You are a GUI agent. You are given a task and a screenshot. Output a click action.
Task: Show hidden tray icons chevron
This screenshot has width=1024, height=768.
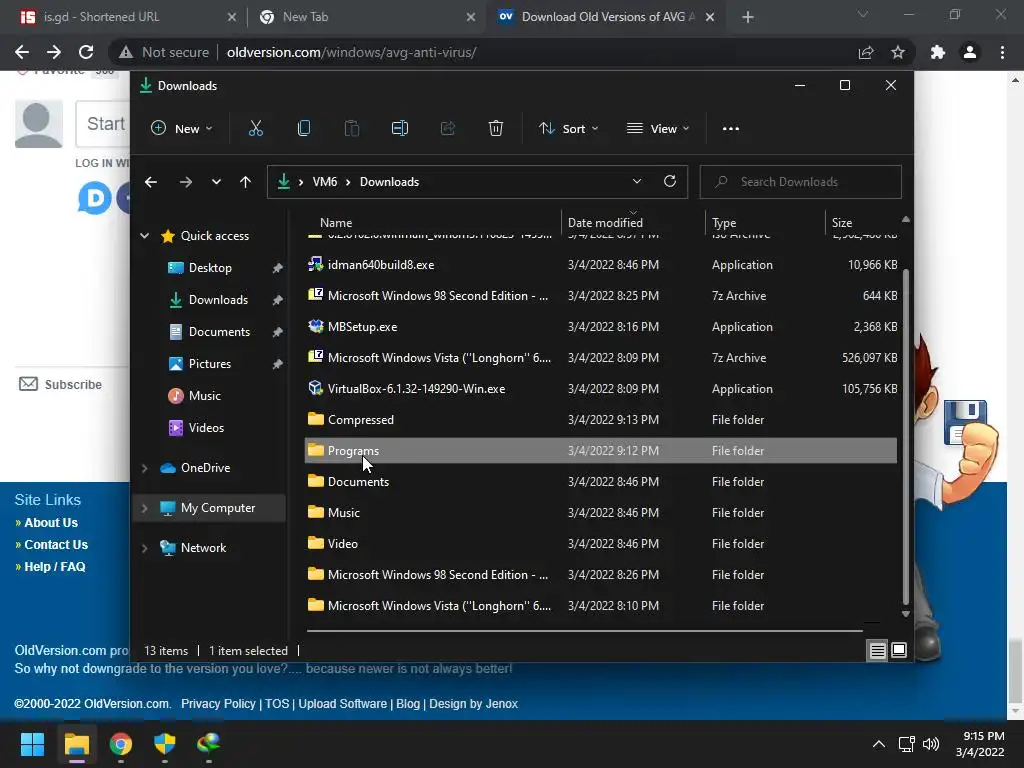pos(879,744)
